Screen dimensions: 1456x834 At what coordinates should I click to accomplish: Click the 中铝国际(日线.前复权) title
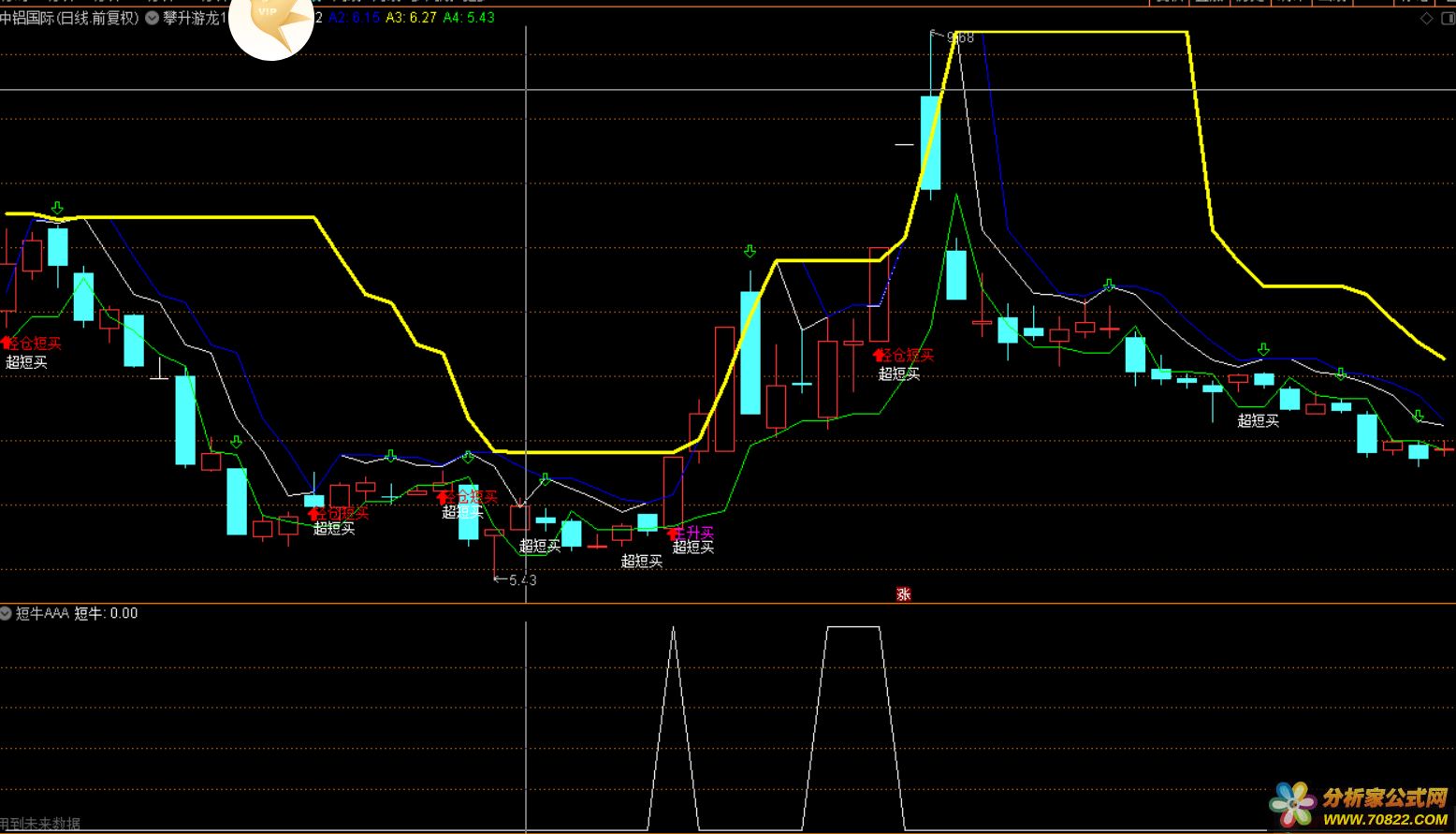coord(70,18)
